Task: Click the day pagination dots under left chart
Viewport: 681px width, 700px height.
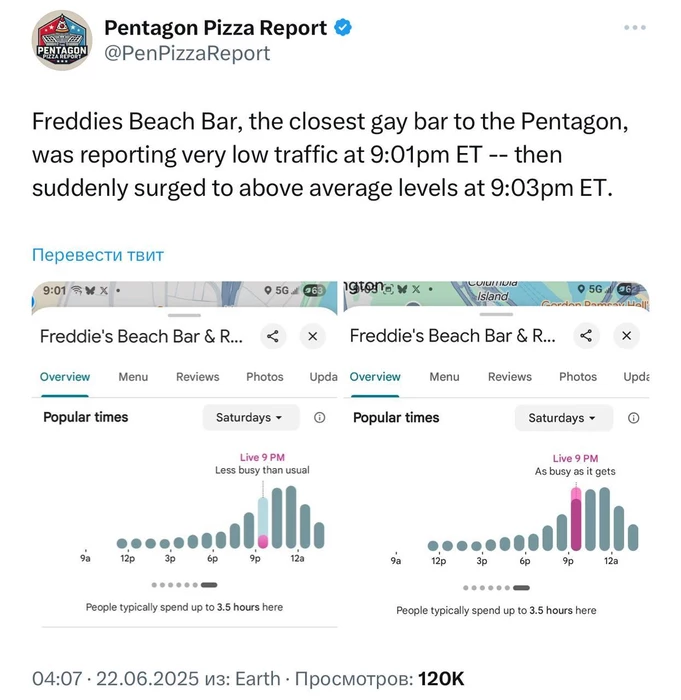Action: pos(180,584)
